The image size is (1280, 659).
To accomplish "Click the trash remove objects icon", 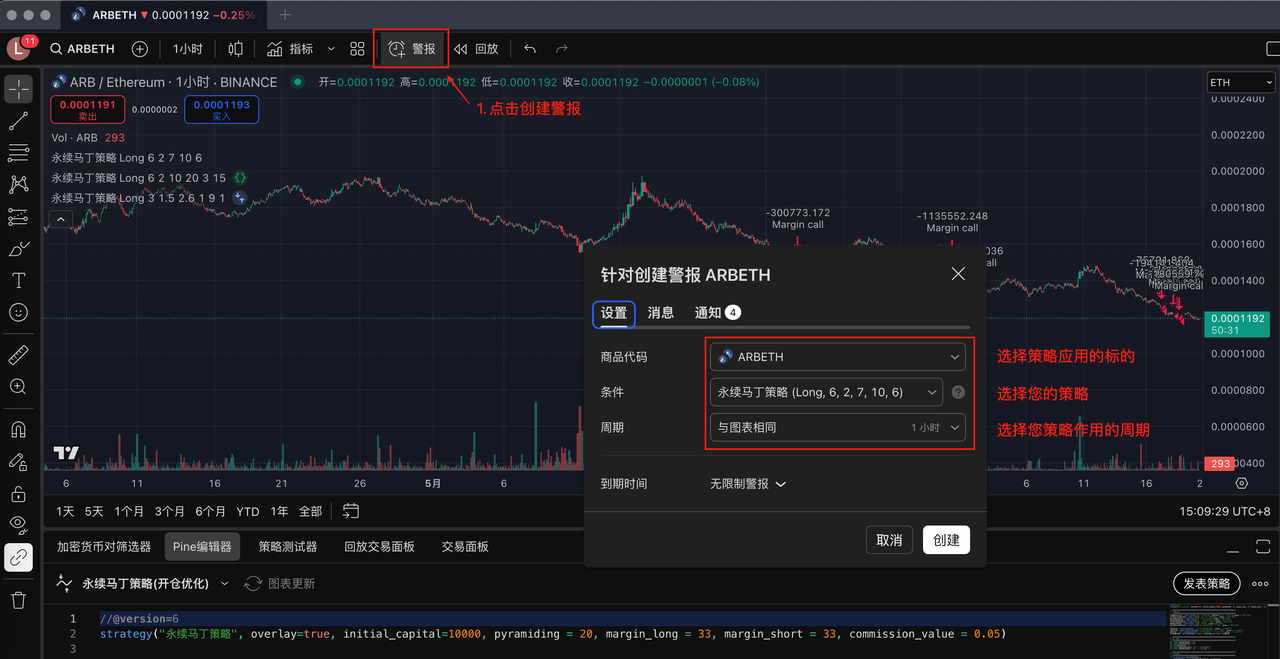I will coord(18,600).
